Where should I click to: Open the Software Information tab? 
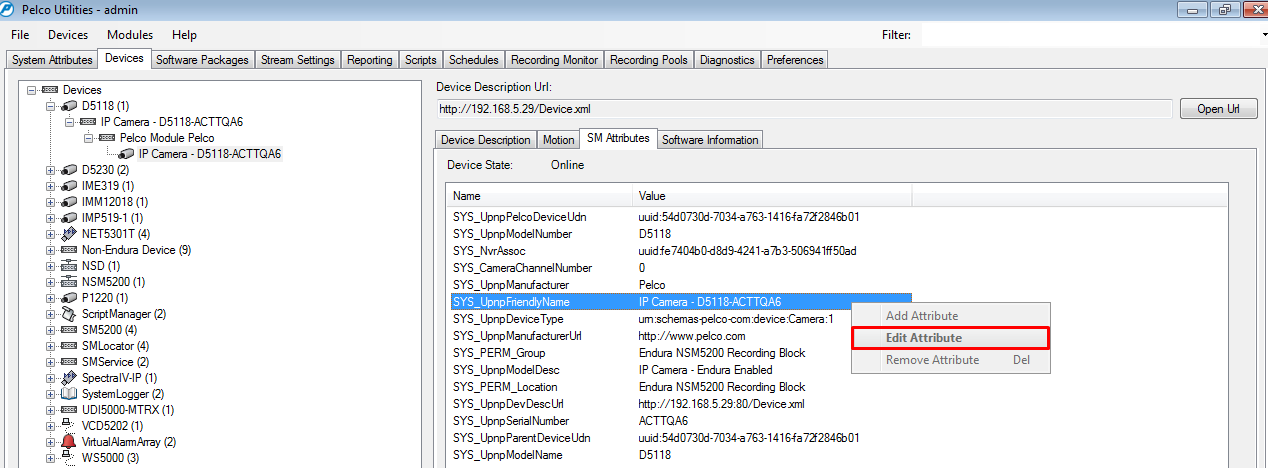tap(710, 140)
